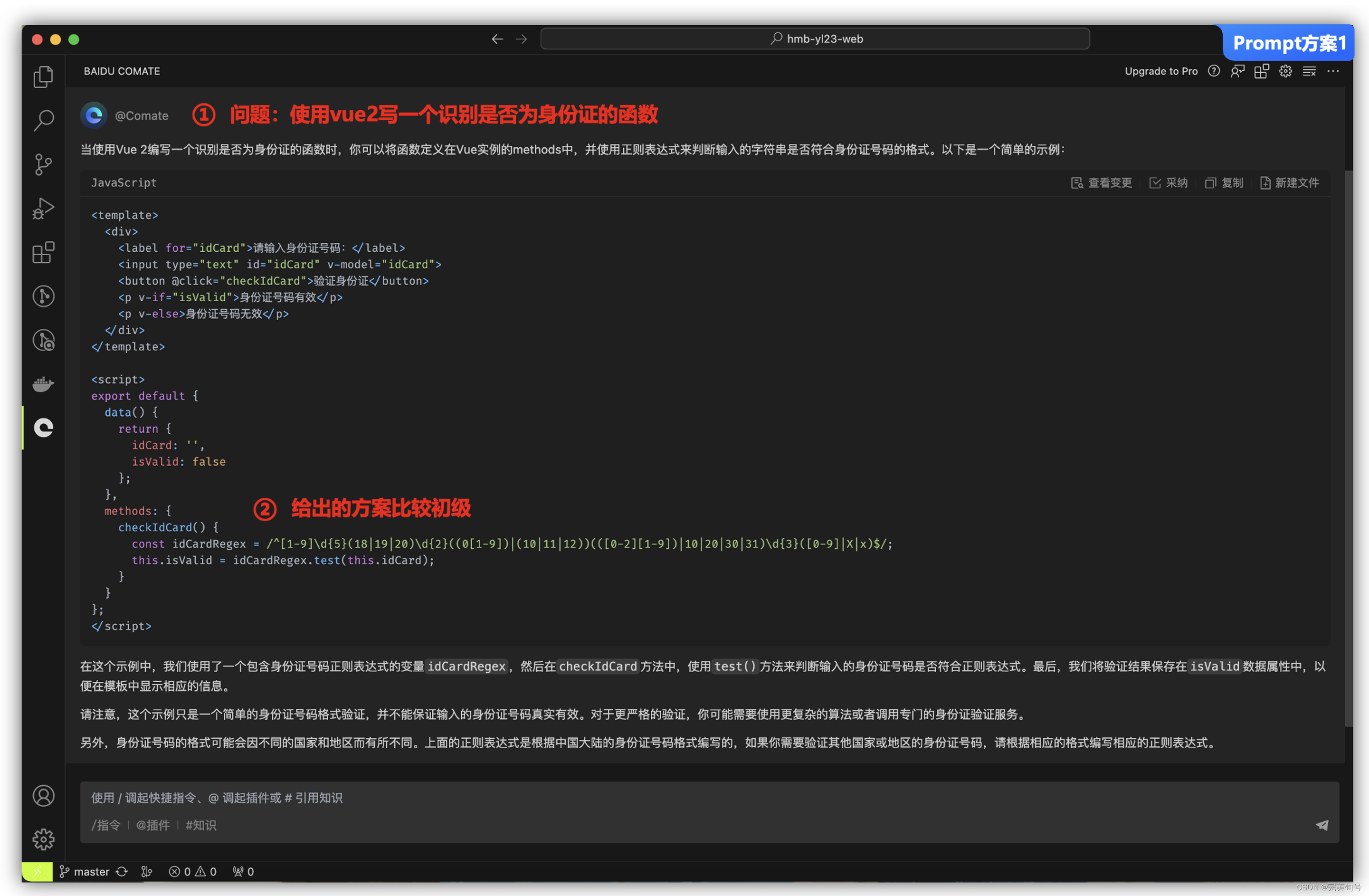Open the Accounts icon in activity bar
The width and height of the screenshot is (1369, 896).
[43, 796]
